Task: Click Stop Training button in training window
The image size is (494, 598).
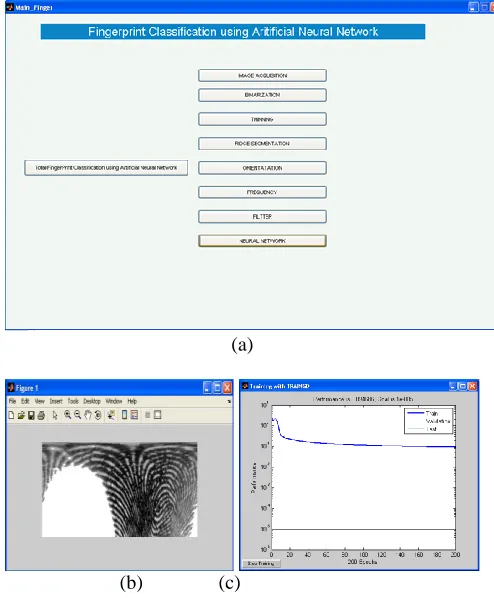Action: pos(261,563)
